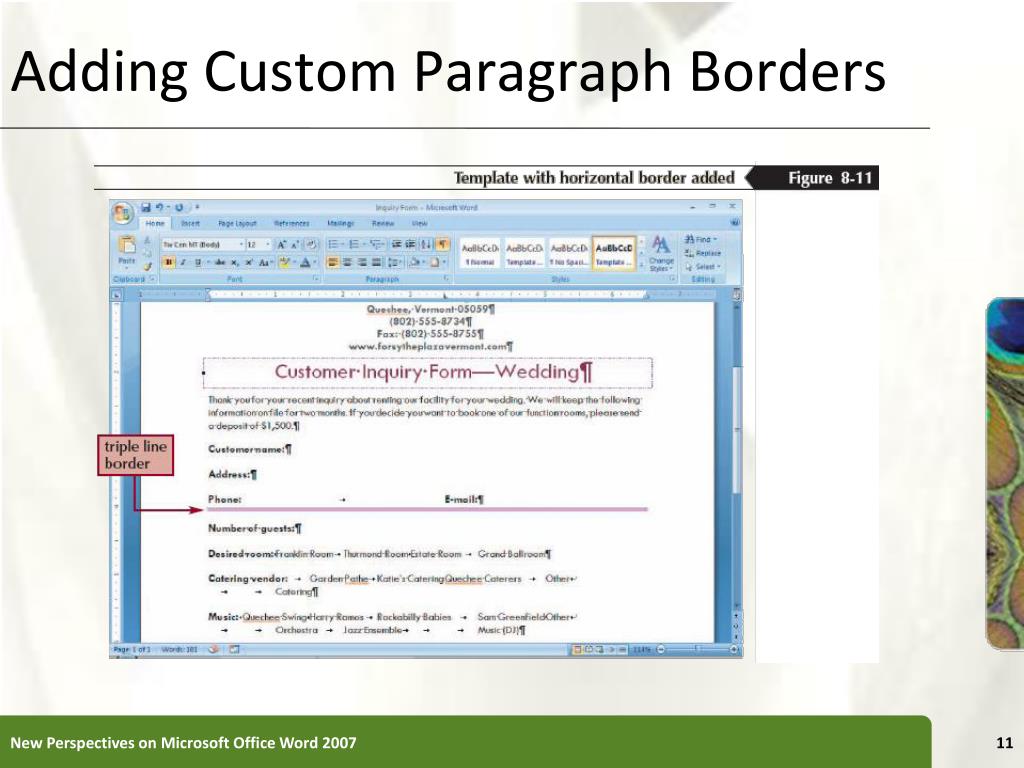1024x768 pixels.
Task: Switch to Full Screen Reading view
Action: pos(589,649)
